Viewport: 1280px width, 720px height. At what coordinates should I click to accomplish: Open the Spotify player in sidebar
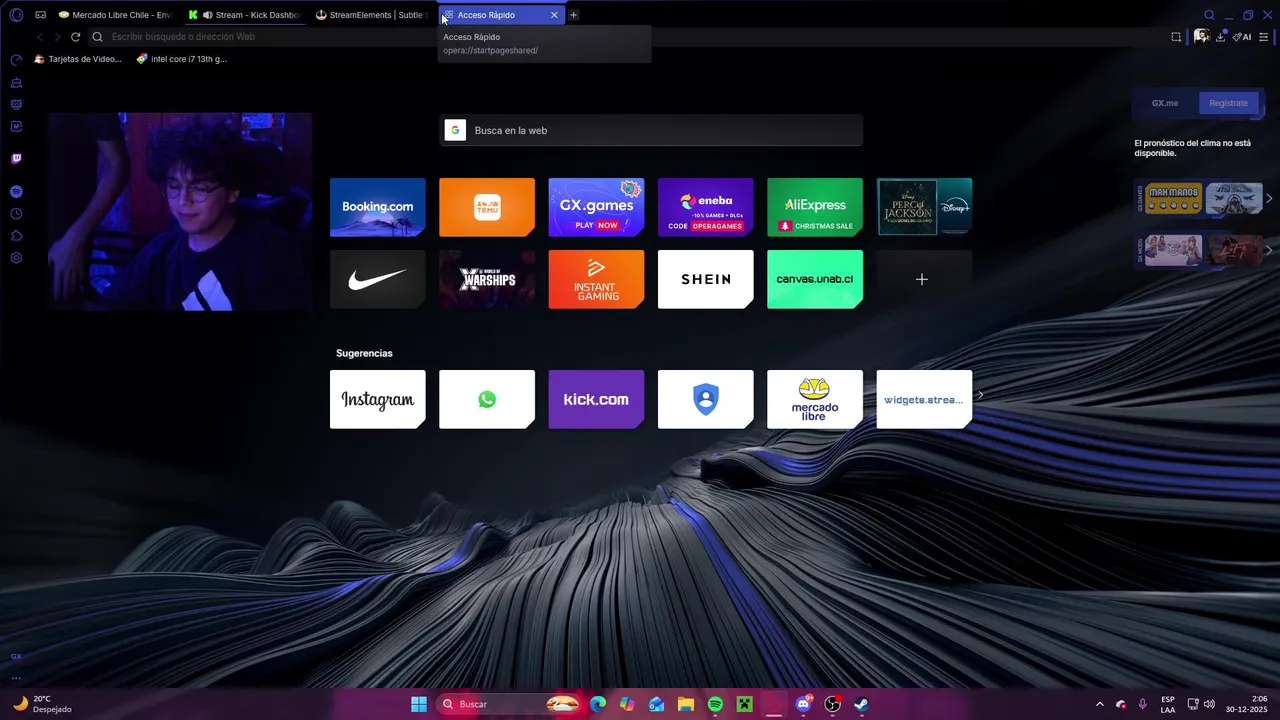[x=16, y=191]
